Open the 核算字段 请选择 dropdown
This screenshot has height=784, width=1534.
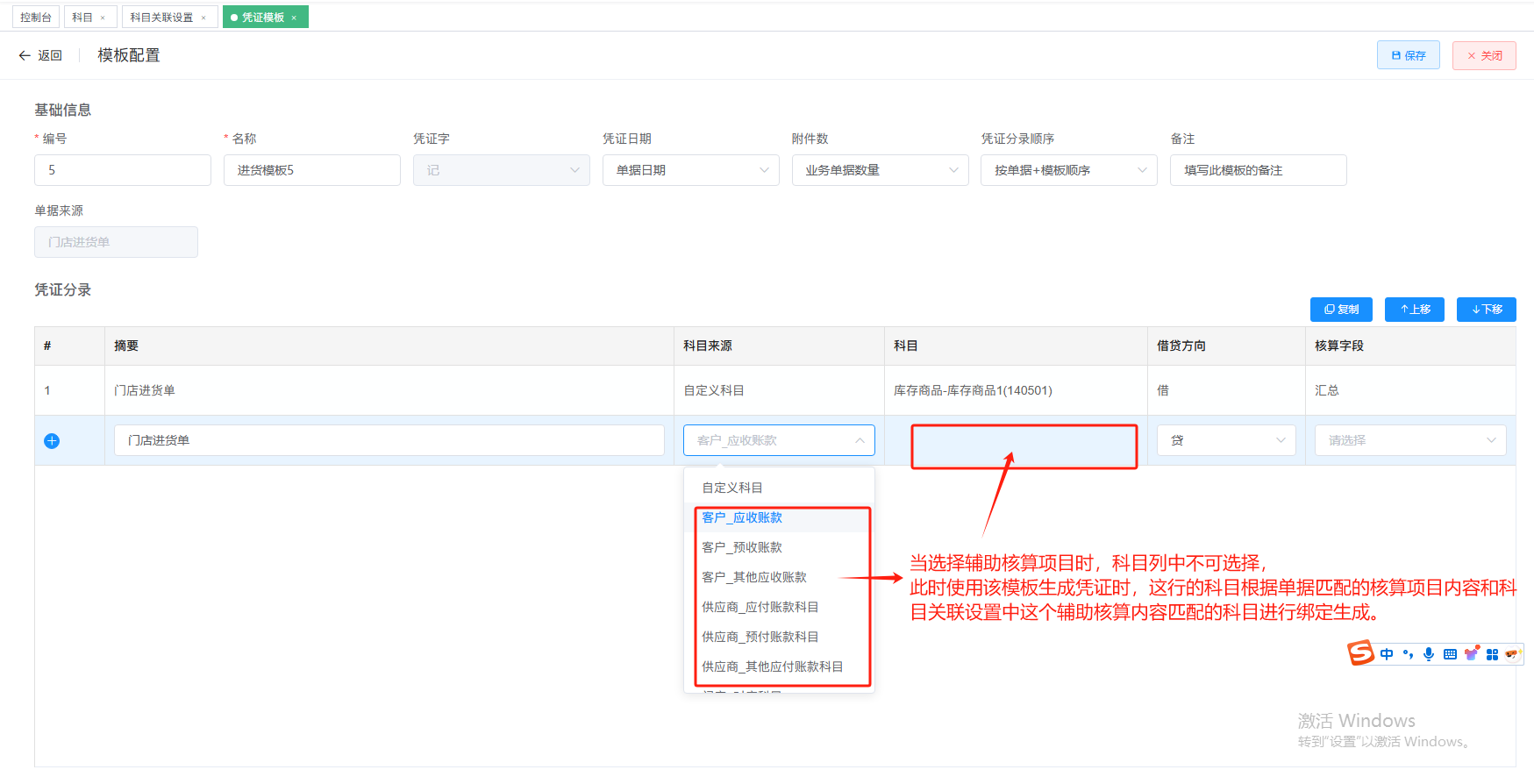coord(1410,440)
